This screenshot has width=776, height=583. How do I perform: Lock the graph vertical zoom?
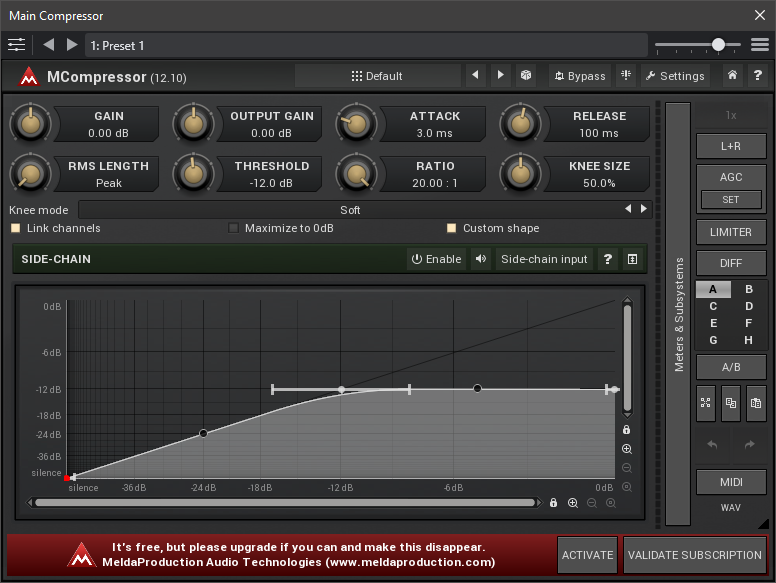tap(627, 430)
